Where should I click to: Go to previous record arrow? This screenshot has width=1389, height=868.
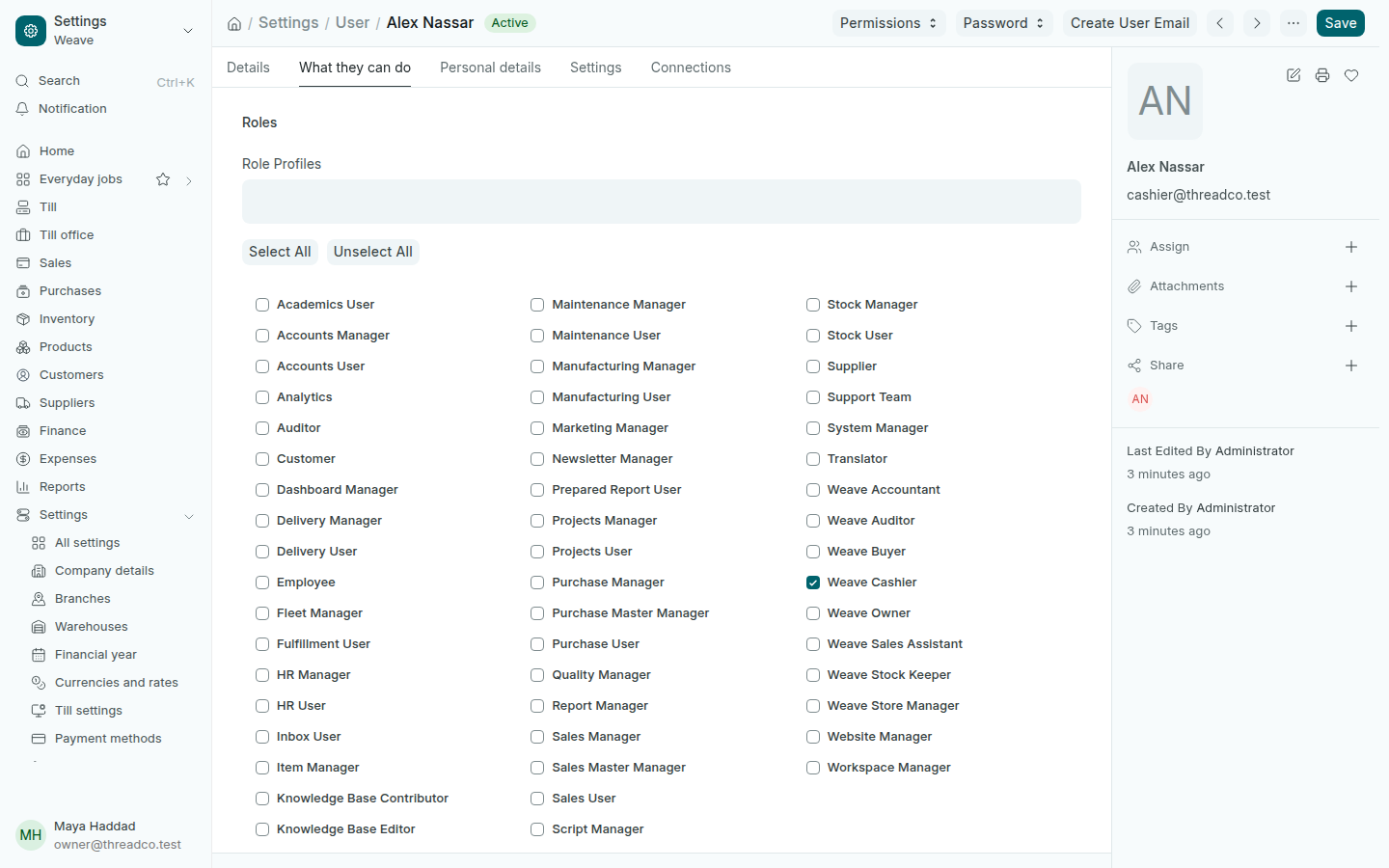[x=1220, y=23]
